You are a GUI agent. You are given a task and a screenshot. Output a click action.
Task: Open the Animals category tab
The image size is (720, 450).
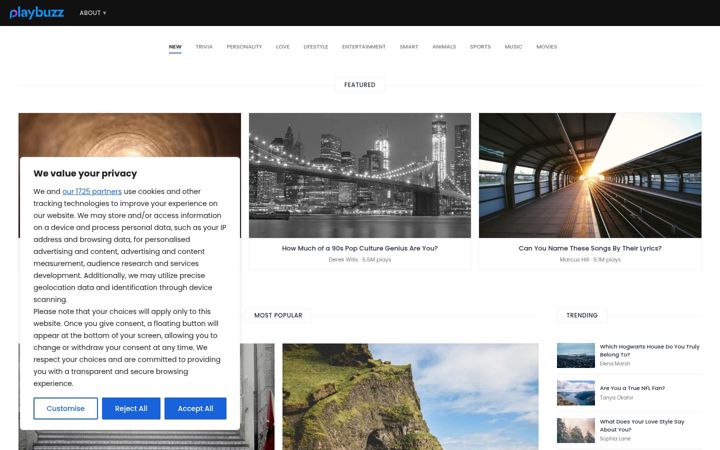444,47
